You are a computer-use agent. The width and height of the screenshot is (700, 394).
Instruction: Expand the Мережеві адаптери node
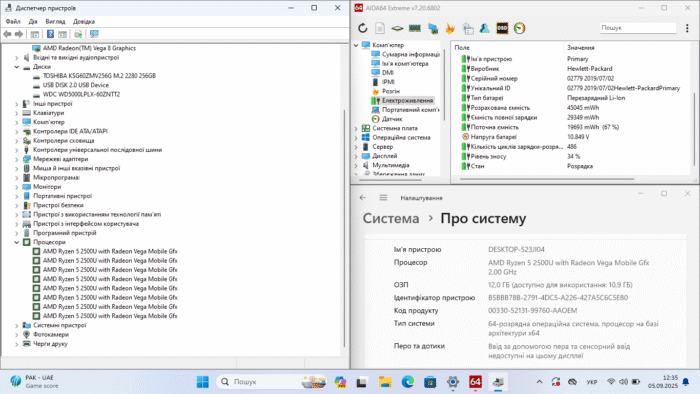pos(17,159)
